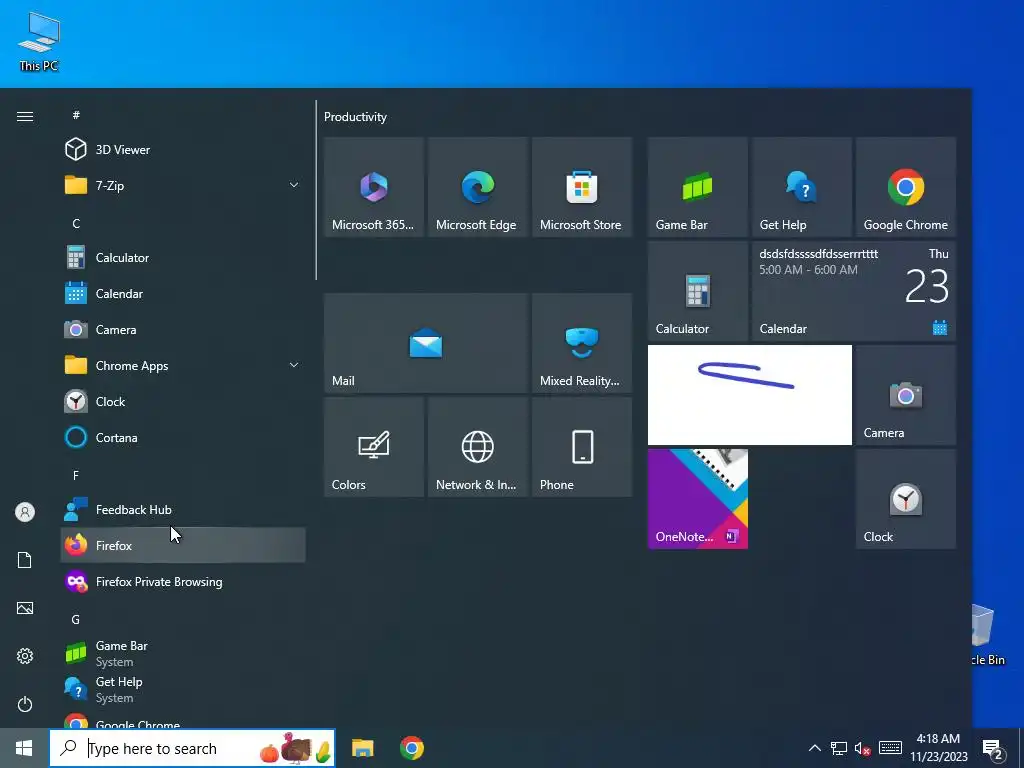1024x768 pixels.
Task: Open 3D Viewer from the app list
Action: 183,150
